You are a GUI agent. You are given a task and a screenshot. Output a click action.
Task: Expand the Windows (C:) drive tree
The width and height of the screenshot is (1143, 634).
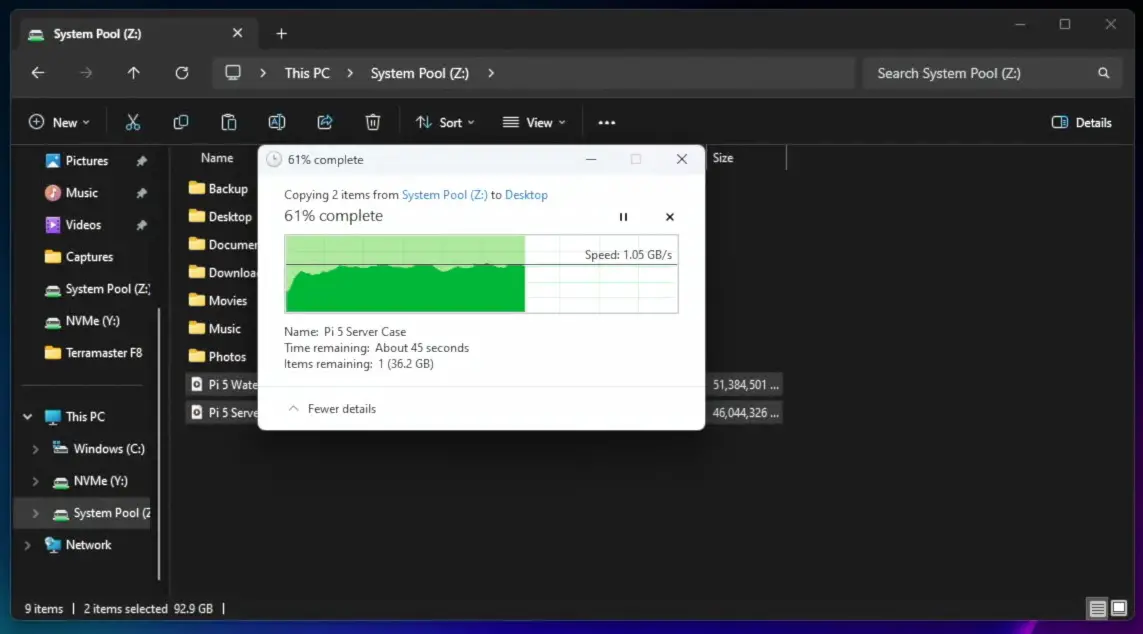[x=36, y=449]
